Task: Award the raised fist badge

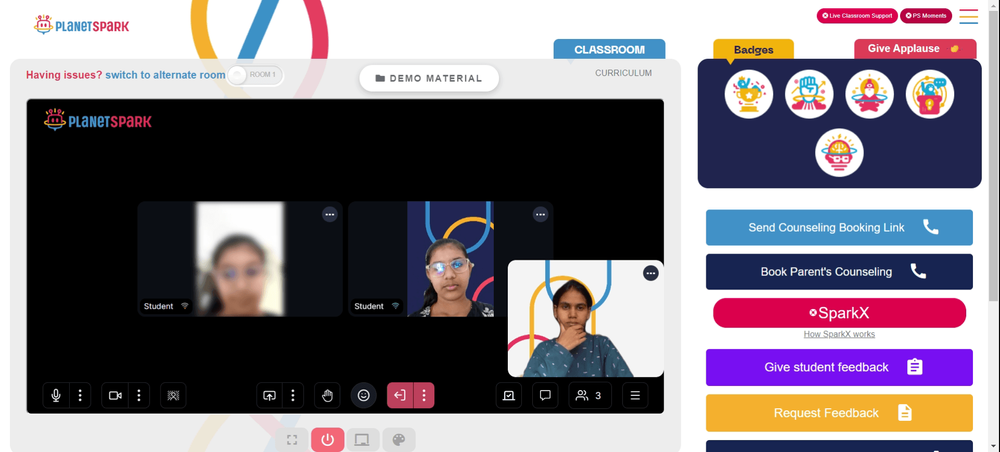Action: 809,94
